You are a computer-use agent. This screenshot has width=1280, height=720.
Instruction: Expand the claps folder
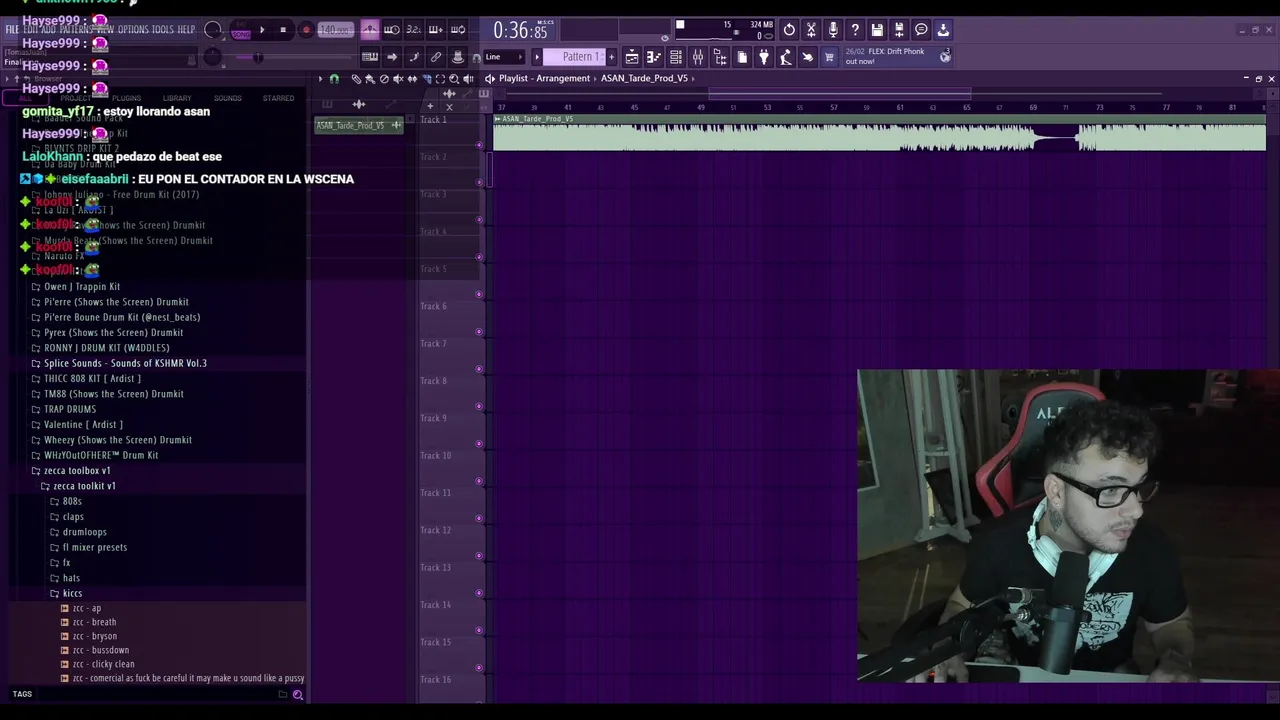(73, 516)
